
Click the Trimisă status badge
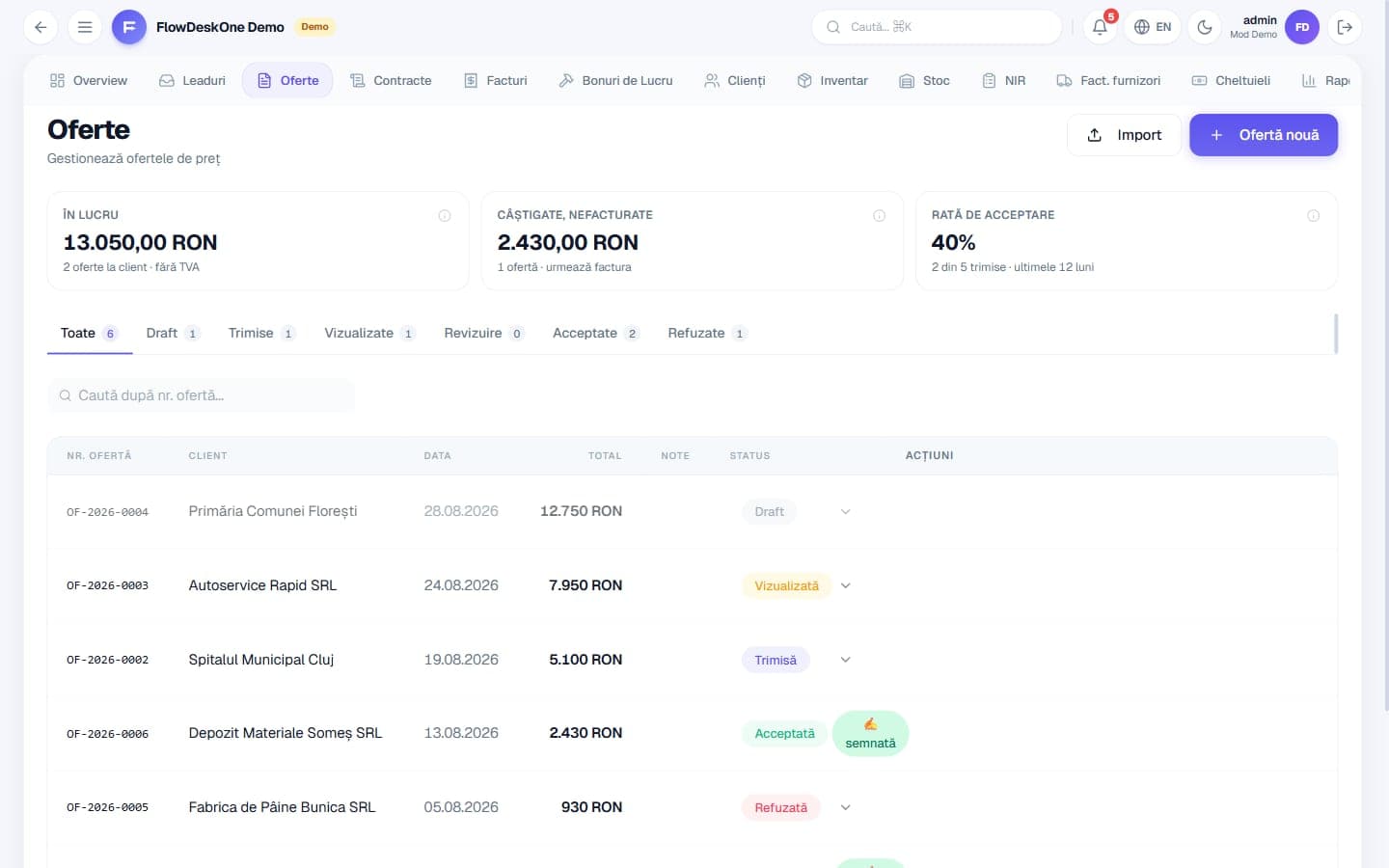776,660
